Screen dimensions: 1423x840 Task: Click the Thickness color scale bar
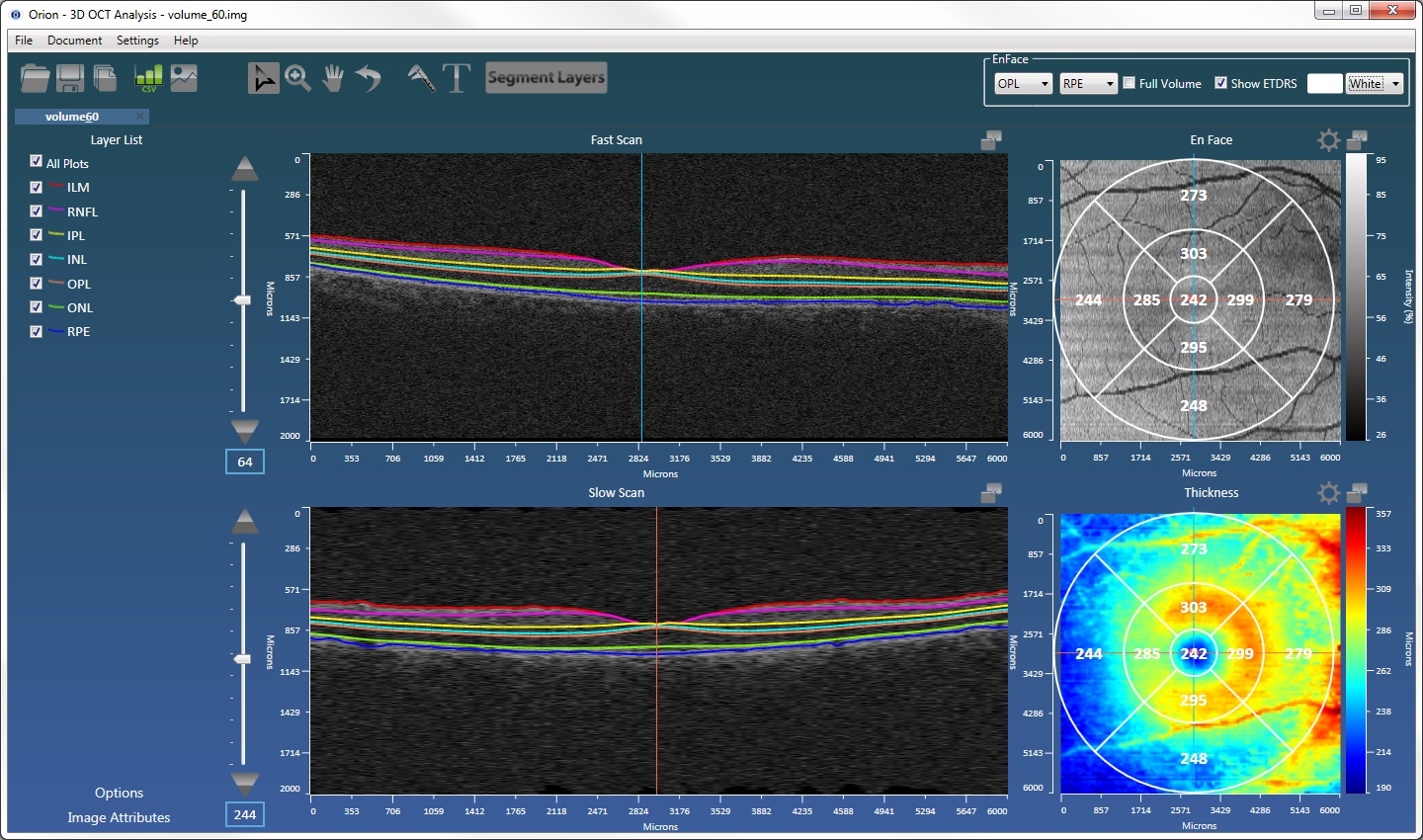(x=1356, y=650)
